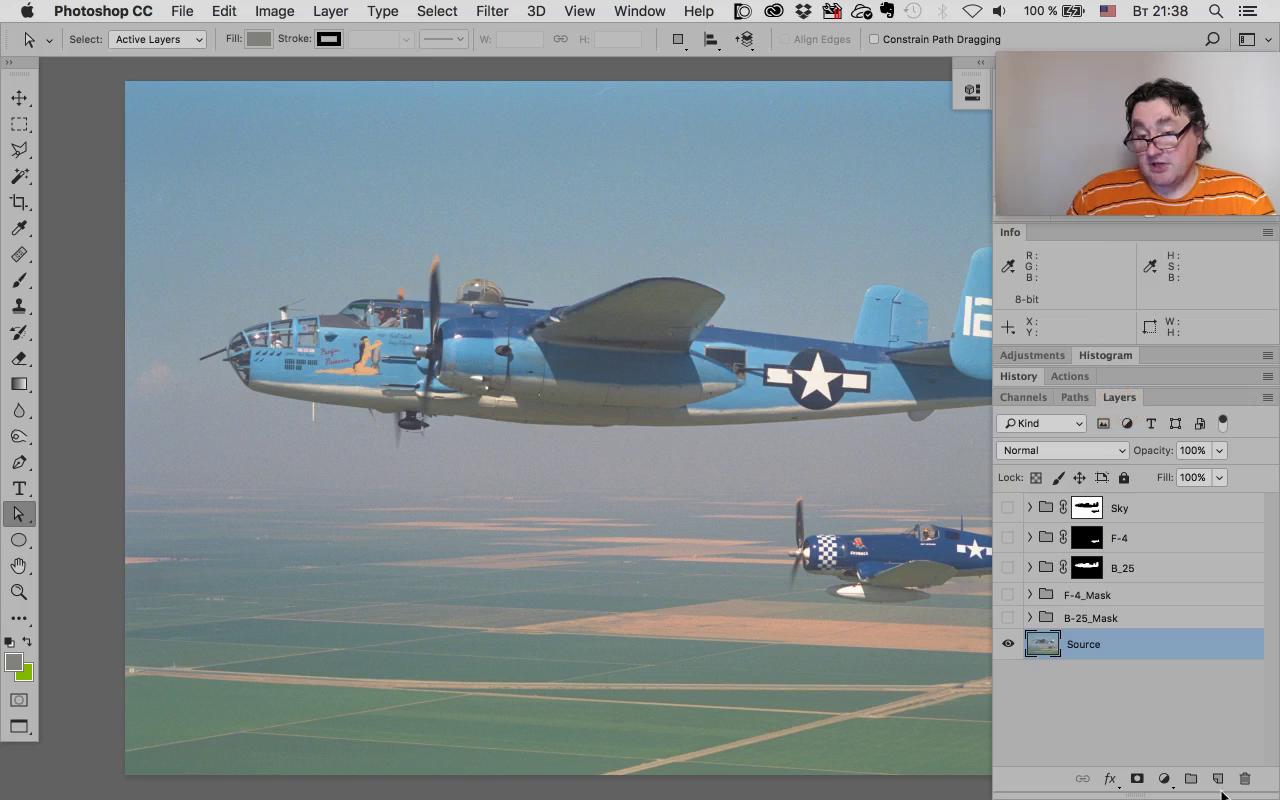Viewport: 1280px width, 800px height.
Task: Open the Normal blend mode dropdown
Action: (1062, 450)
